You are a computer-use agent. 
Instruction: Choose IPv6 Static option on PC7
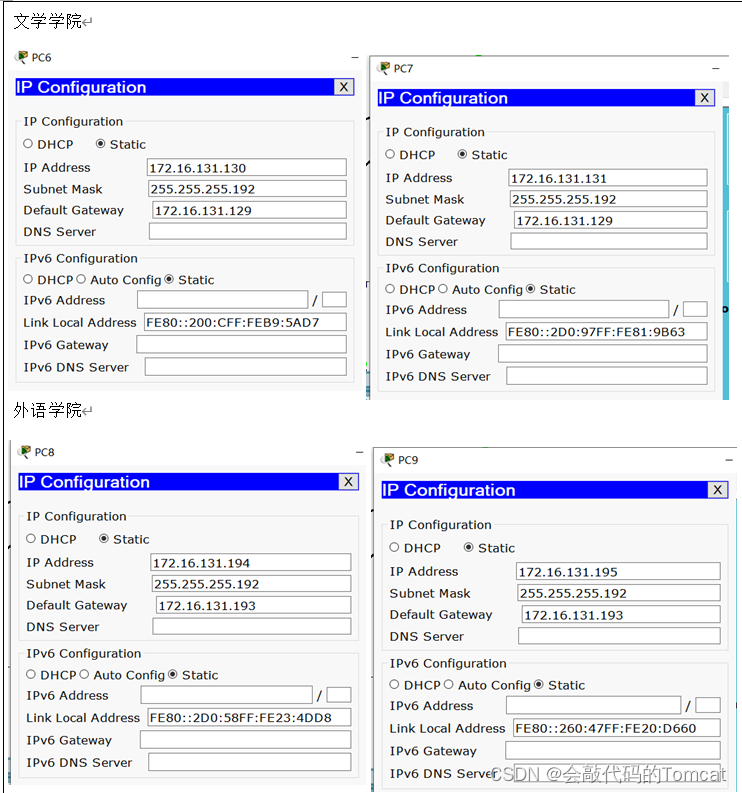(531, 289)
